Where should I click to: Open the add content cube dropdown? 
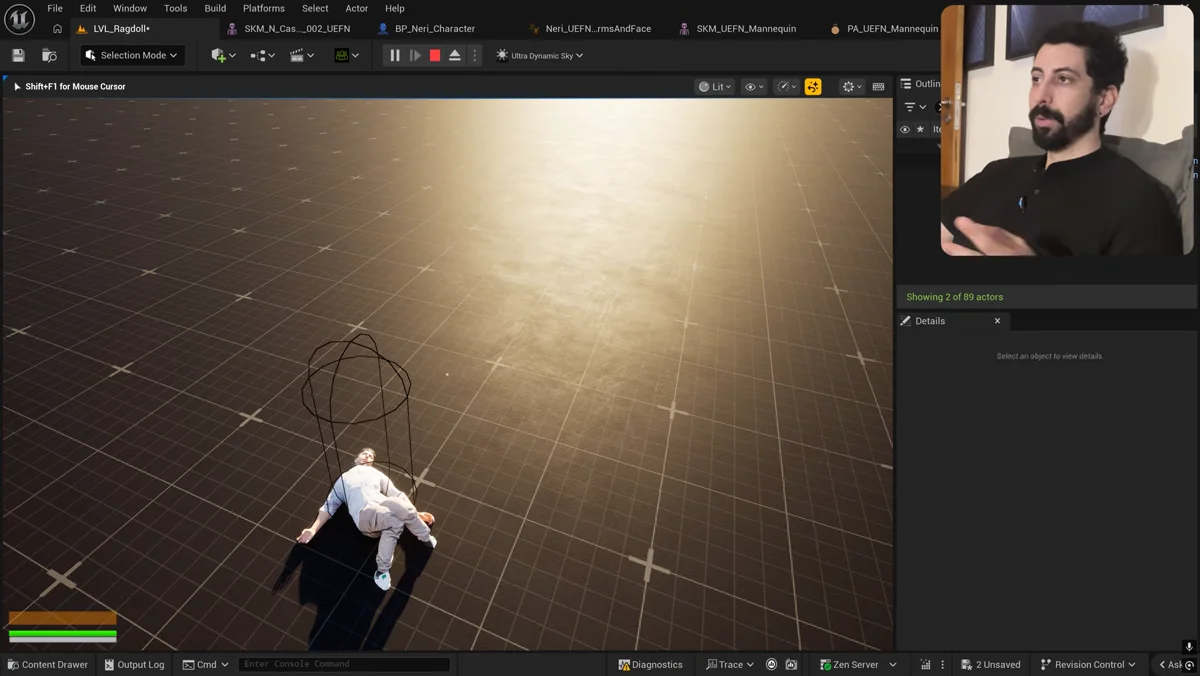click(x=223, y=56)
